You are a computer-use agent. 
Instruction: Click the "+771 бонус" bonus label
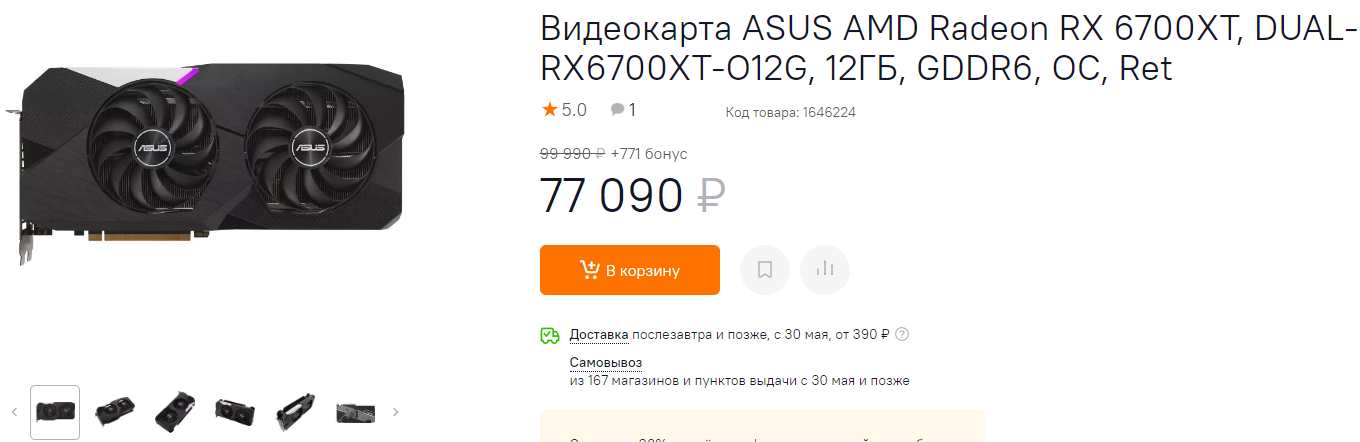[649, 154]
